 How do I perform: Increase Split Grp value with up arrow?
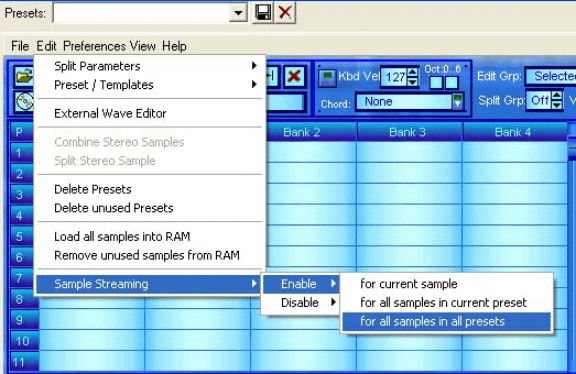click(x=557, y=96)
